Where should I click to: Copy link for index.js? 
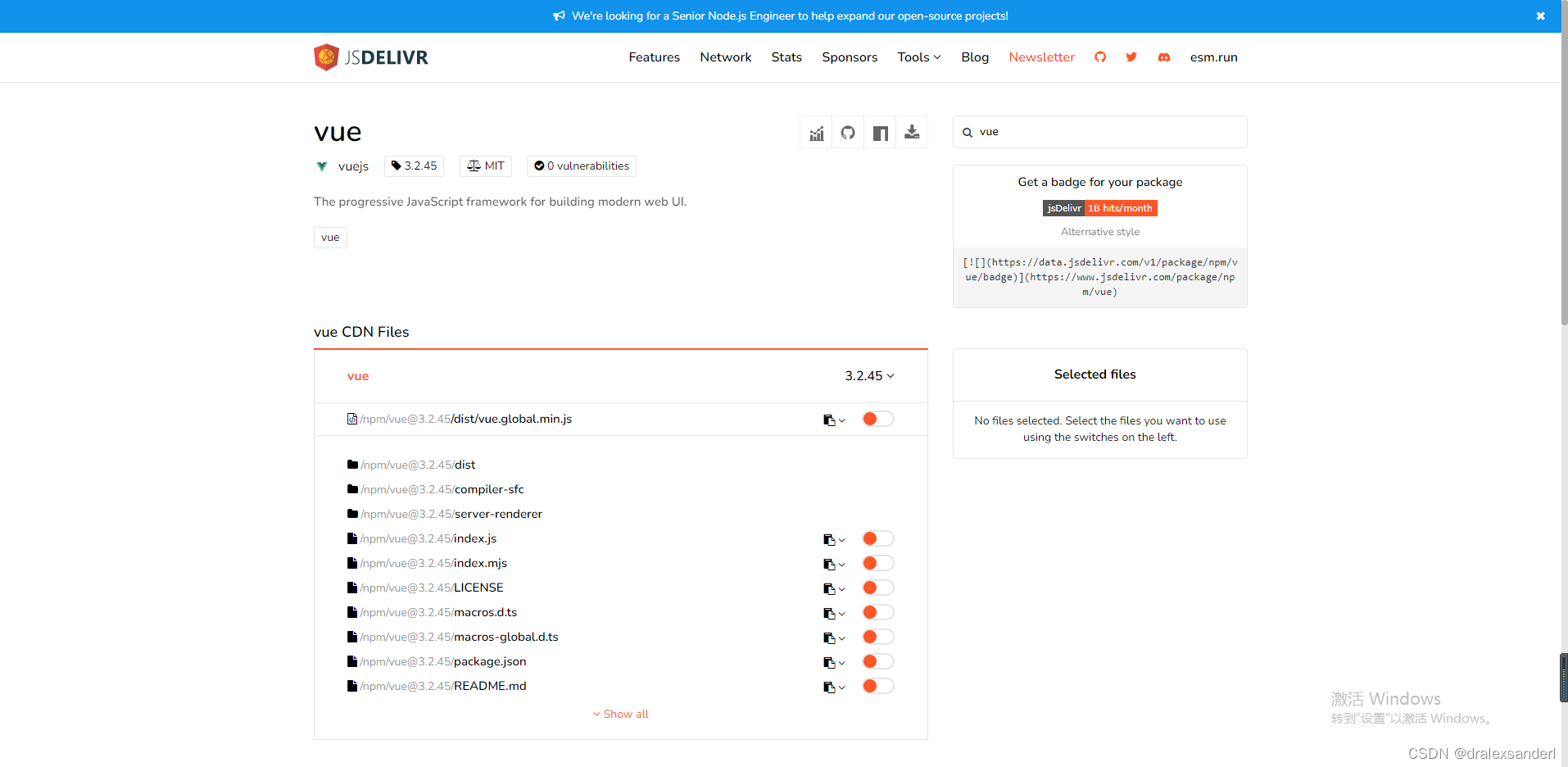834,539
